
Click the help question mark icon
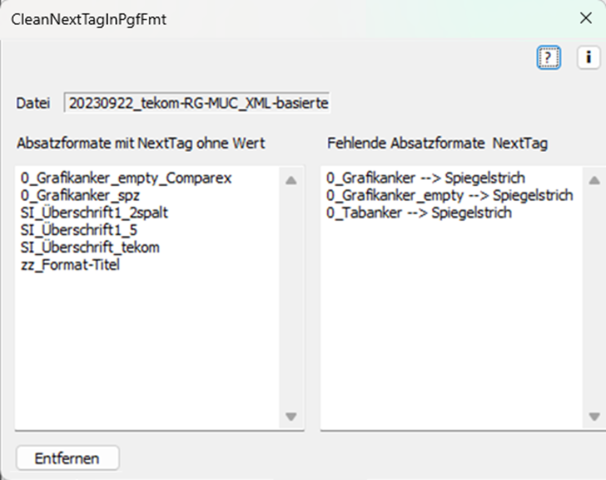tap(547, 58)
